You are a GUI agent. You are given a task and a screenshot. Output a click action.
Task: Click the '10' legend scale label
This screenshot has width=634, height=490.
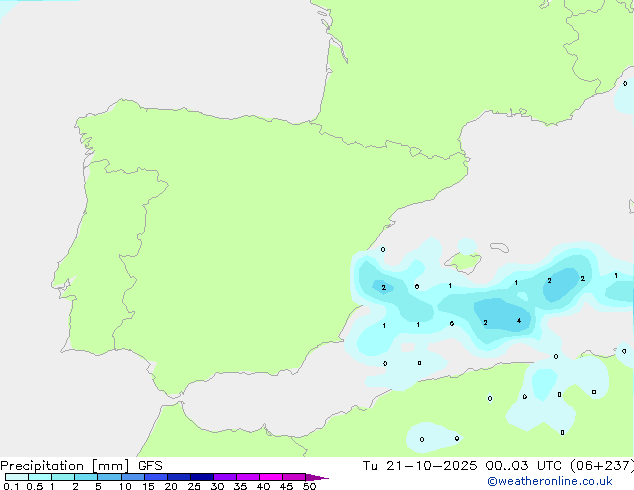pos(125,486)
